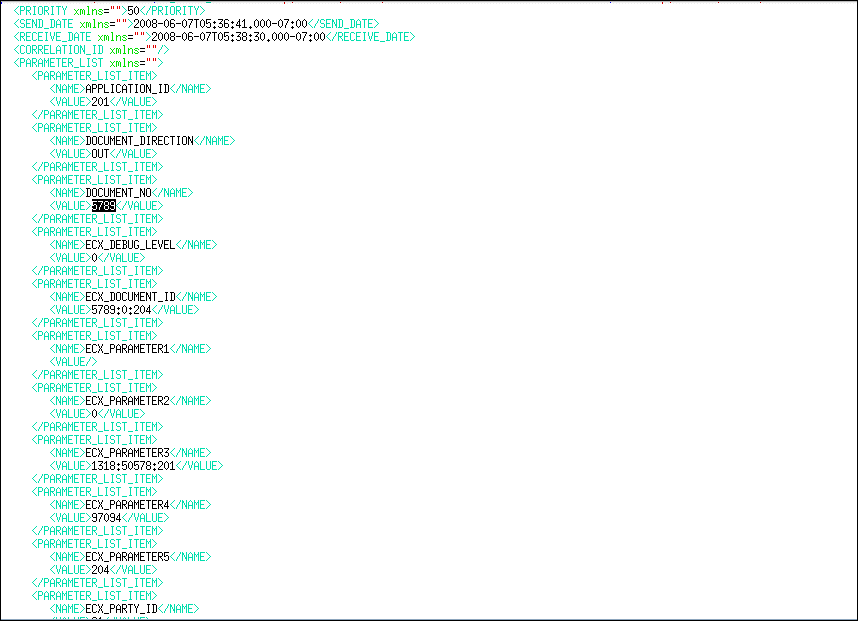Select the 5789:0:204 value
The image size is (858, 621).
(x=121, y=310)
